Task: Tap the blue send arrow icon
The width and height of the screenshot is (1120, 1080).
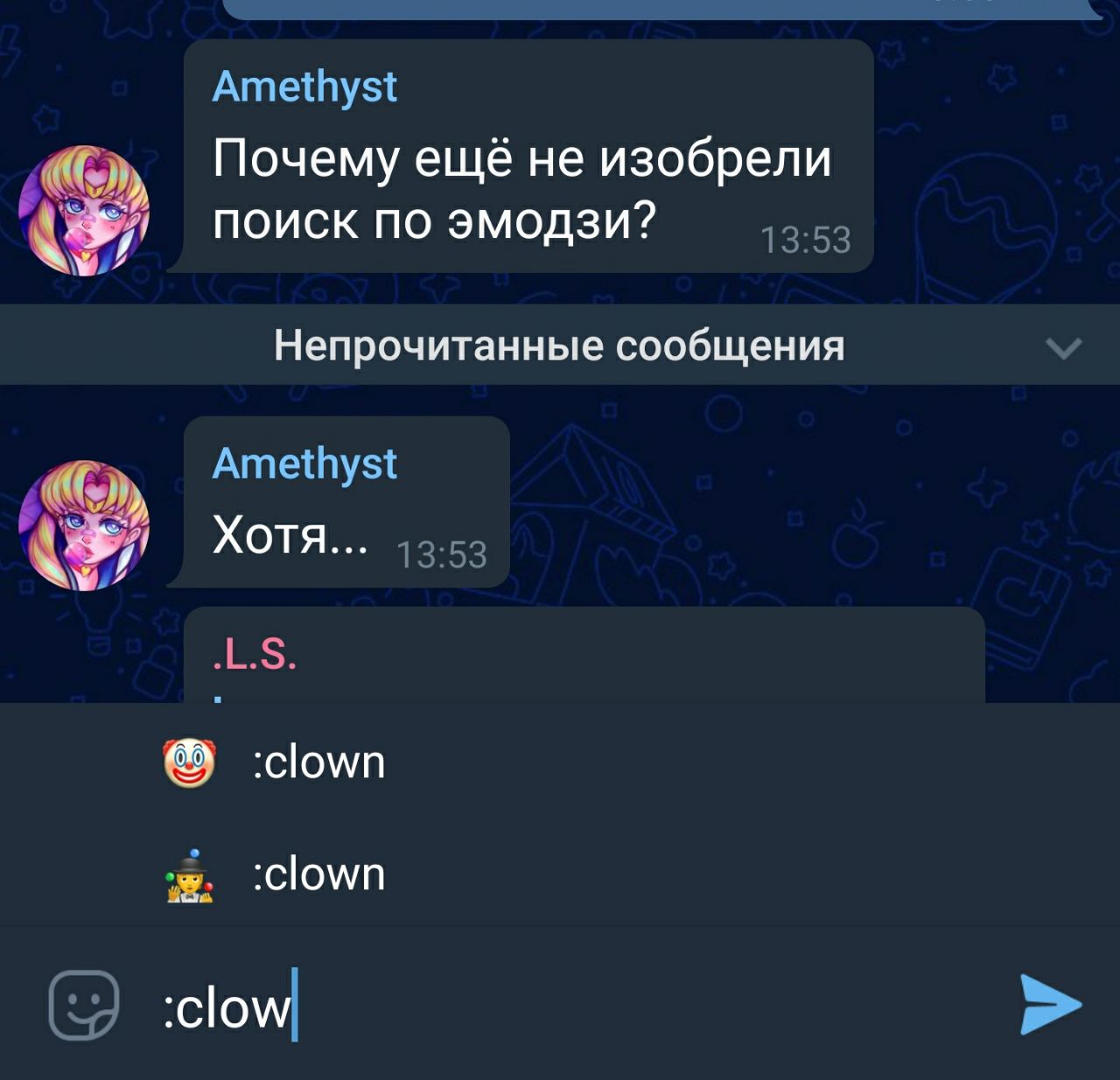Action: [1051, 1005]
